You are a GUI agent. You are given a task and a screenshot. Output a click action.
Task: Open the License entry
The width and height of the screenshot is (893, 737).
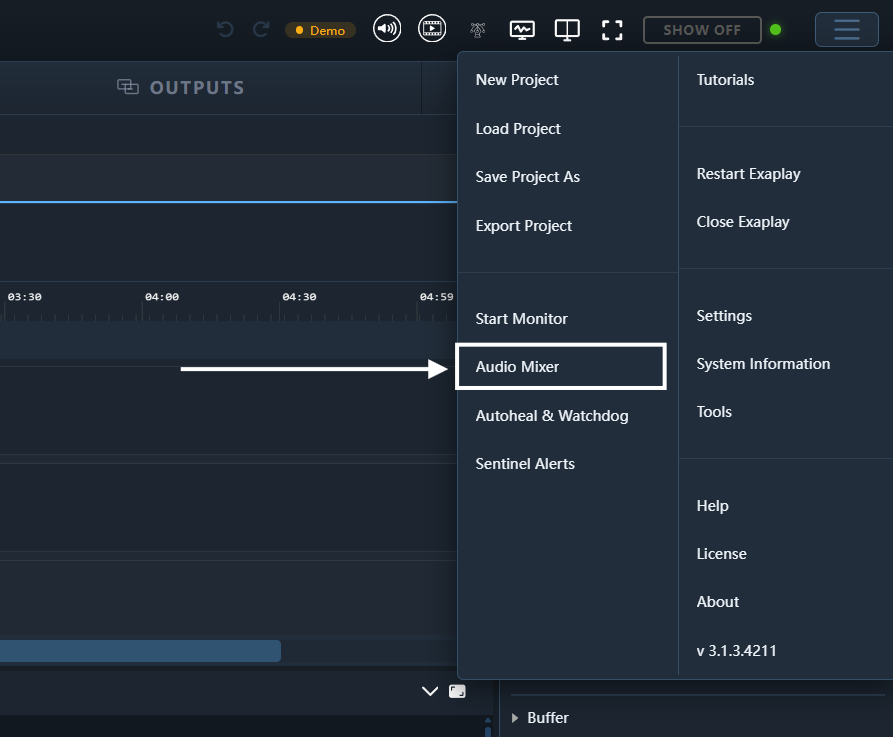(722, 554)
